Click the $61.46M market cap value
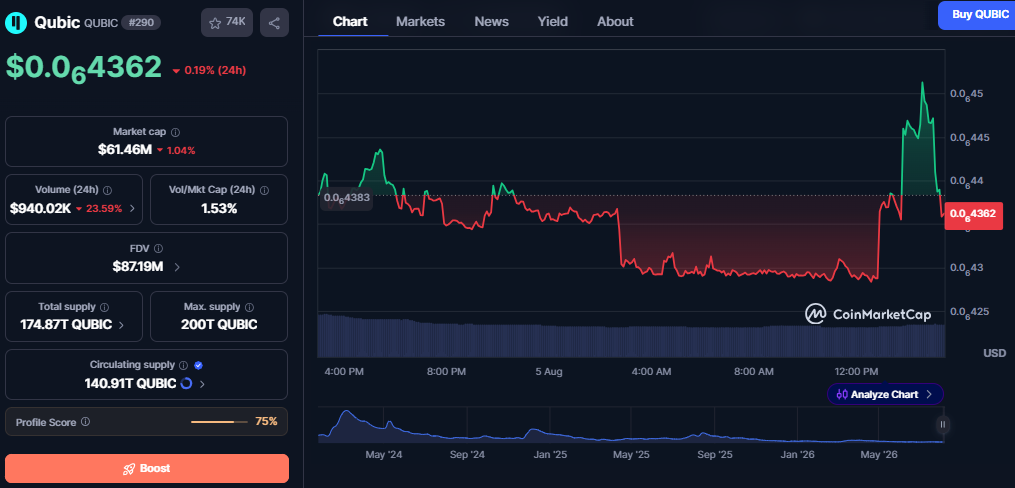 click(x=125, y=150)
